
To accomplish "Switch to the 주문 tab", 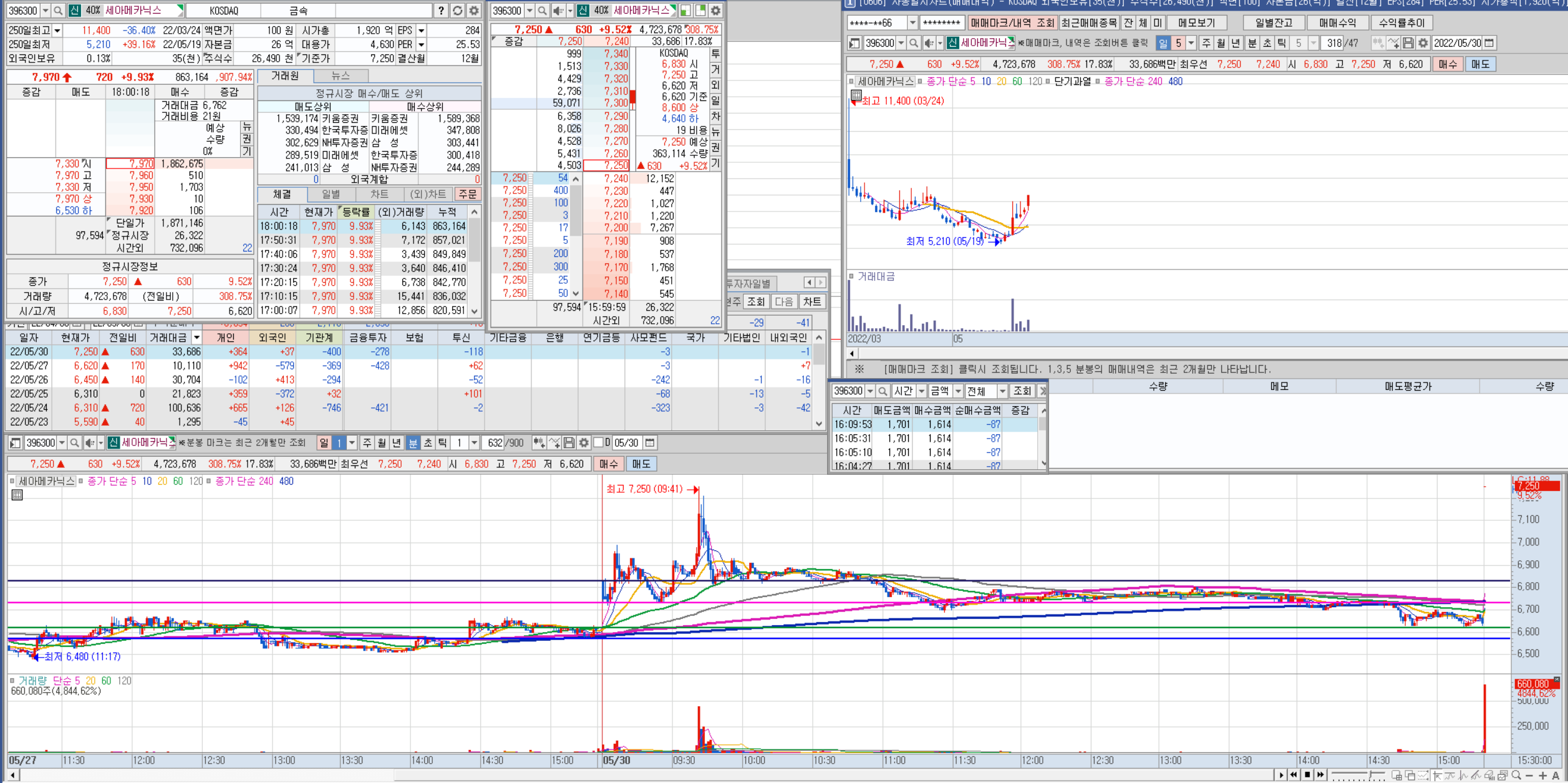I will tap(467, 195).
